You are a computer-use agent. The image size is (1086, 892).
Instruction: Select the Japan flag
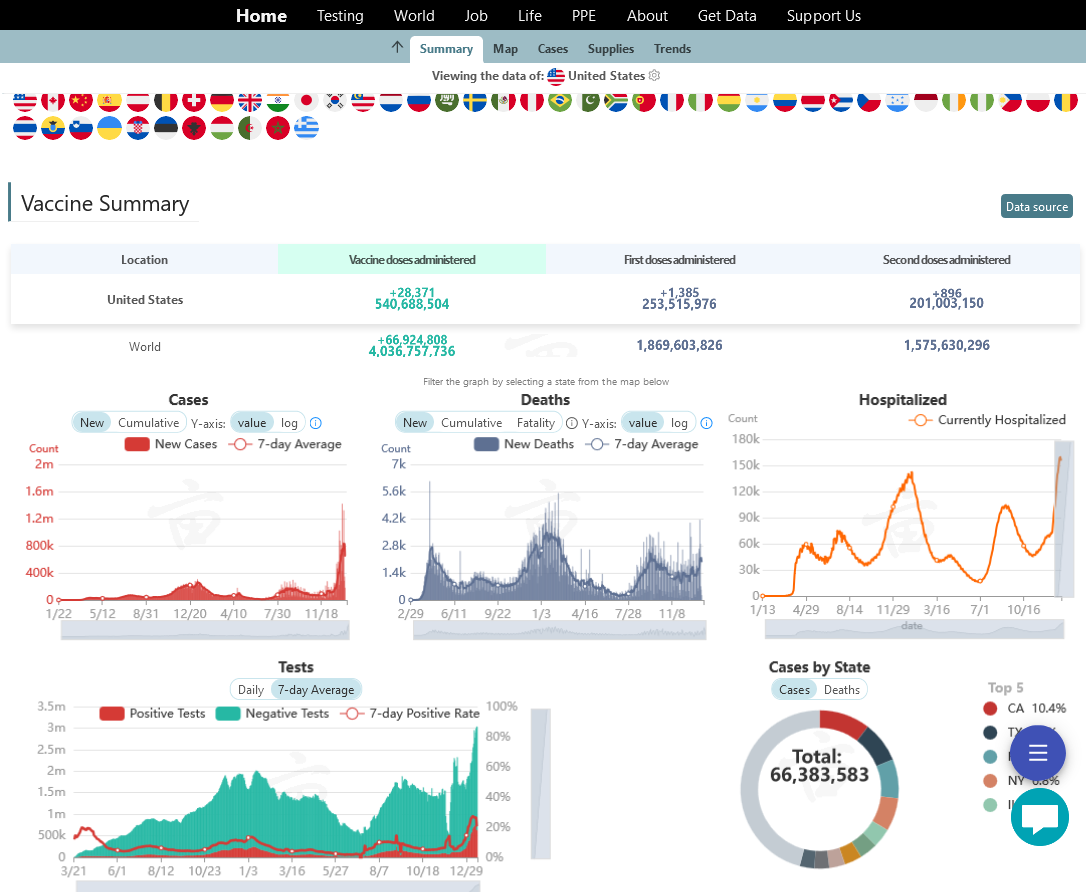[306, 101]
